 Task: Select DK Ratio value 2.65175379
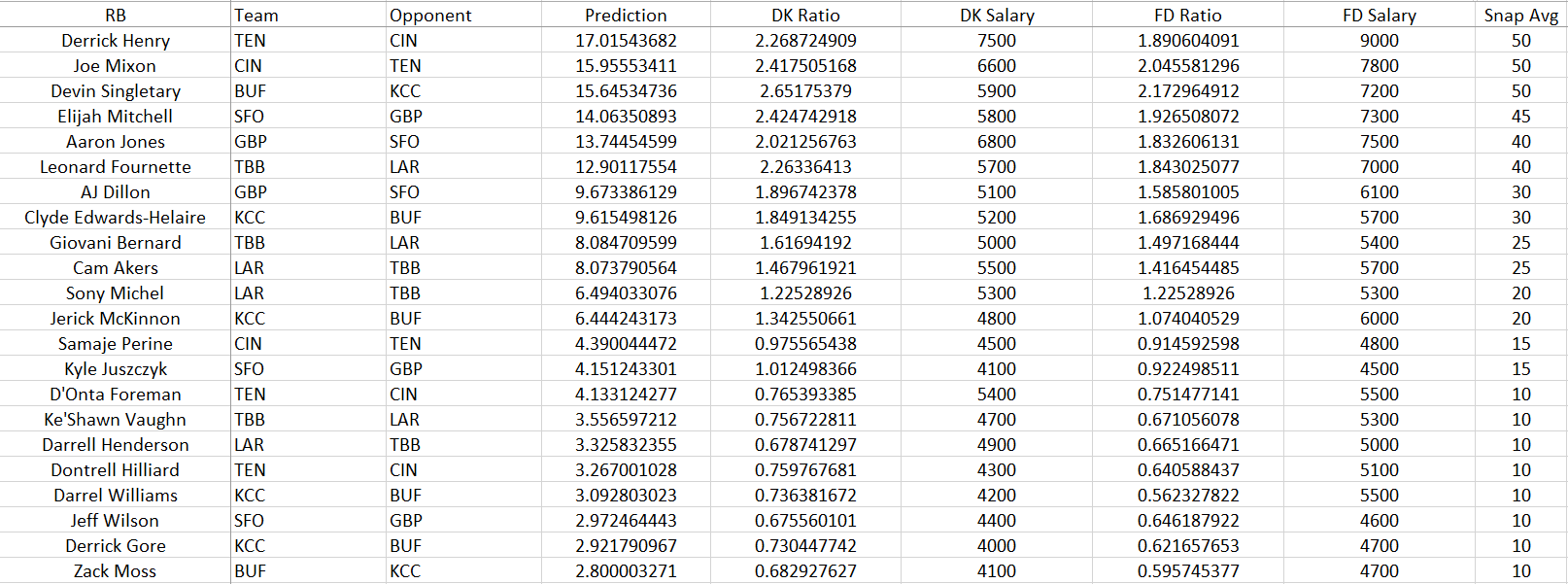[x=805, y=90]
